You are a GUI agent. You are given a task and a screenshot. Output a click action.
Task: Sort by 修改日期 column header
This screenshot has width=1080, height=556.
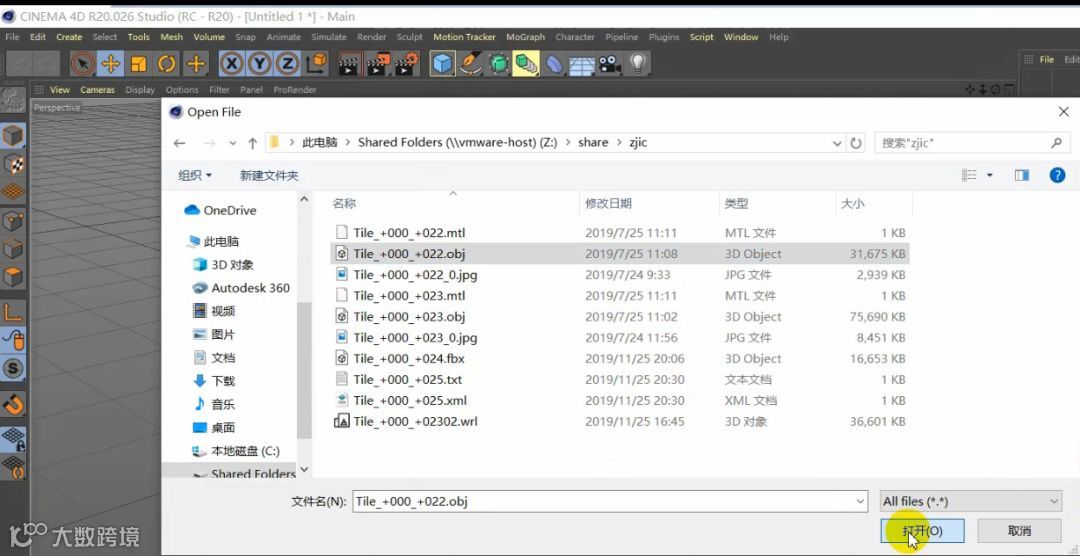pyautogui.click(x=608, y=203)
